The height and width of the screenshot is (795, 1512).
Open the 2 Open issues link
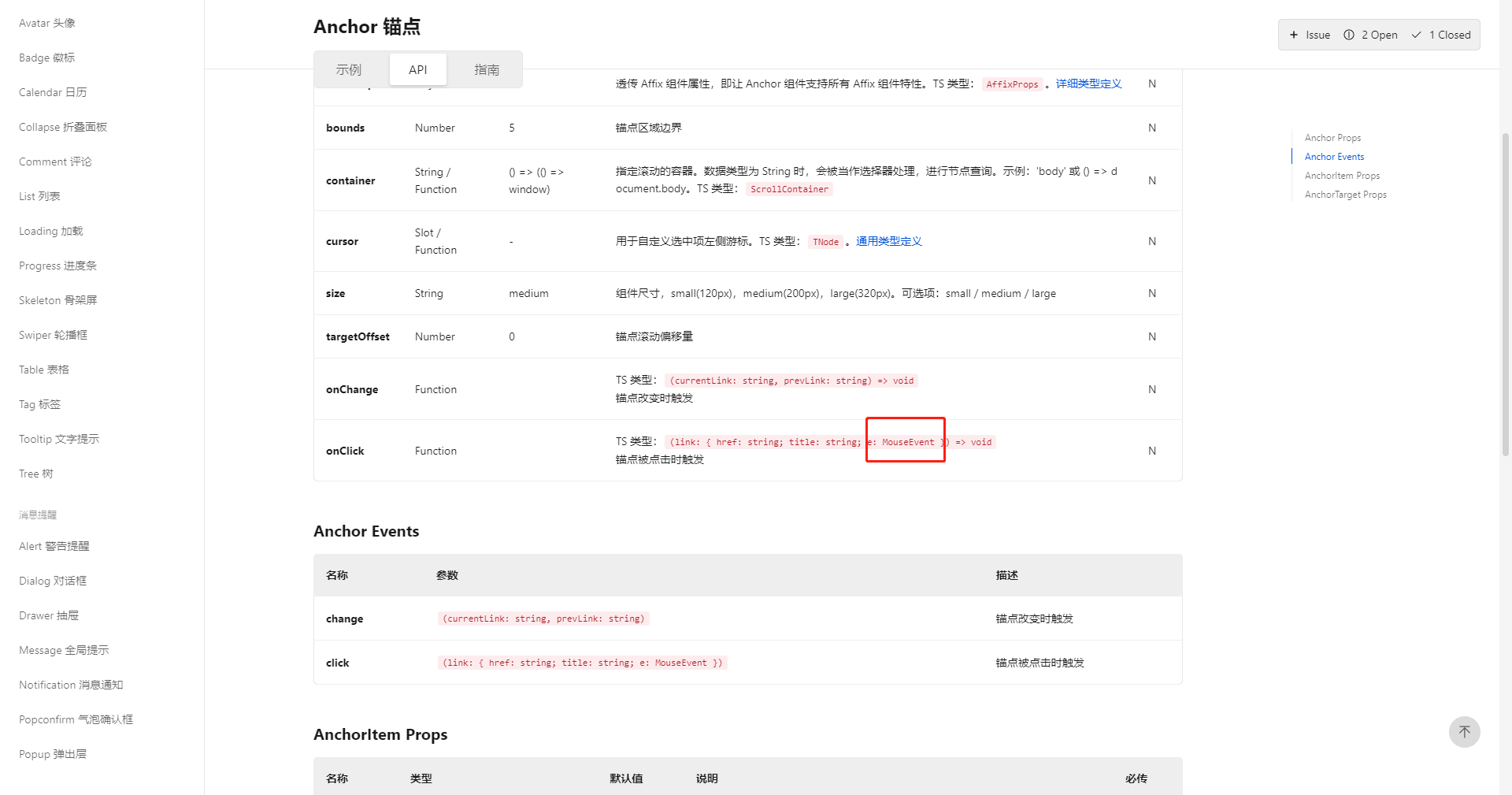pos(1371,35)
